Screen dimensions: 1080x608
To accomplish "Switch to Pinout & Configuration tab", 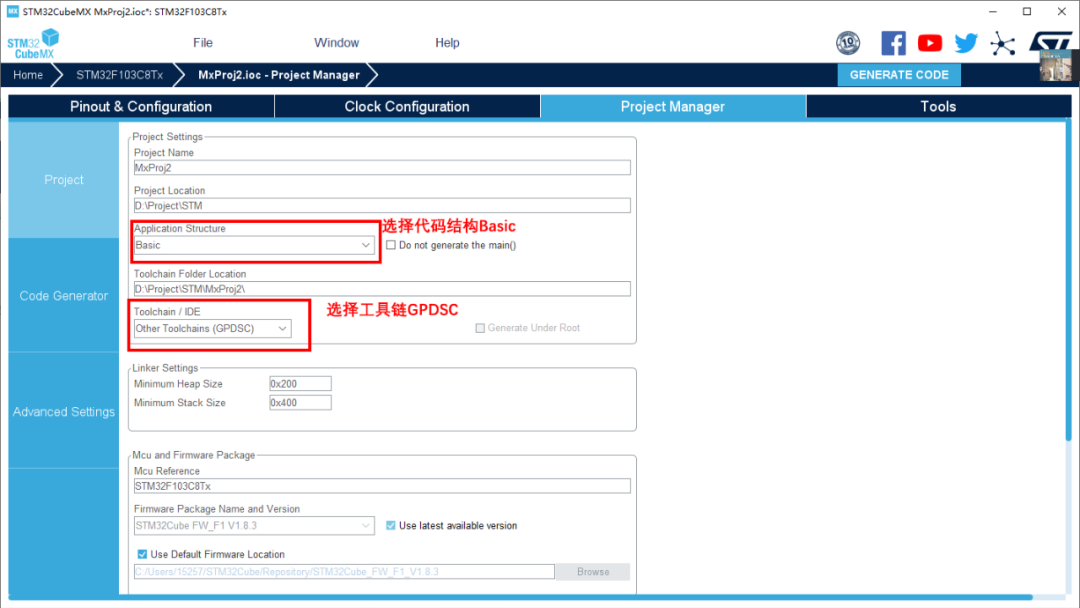I will 141,107.
